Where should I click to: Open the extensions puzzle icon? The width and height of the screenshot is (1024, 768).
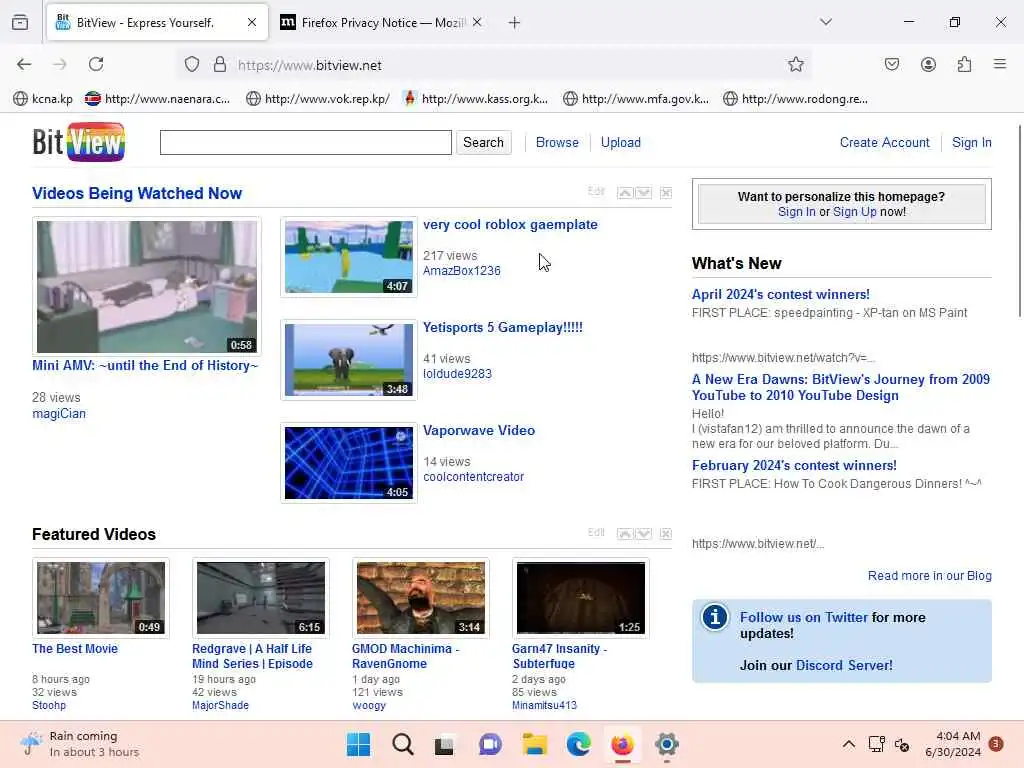964,64
